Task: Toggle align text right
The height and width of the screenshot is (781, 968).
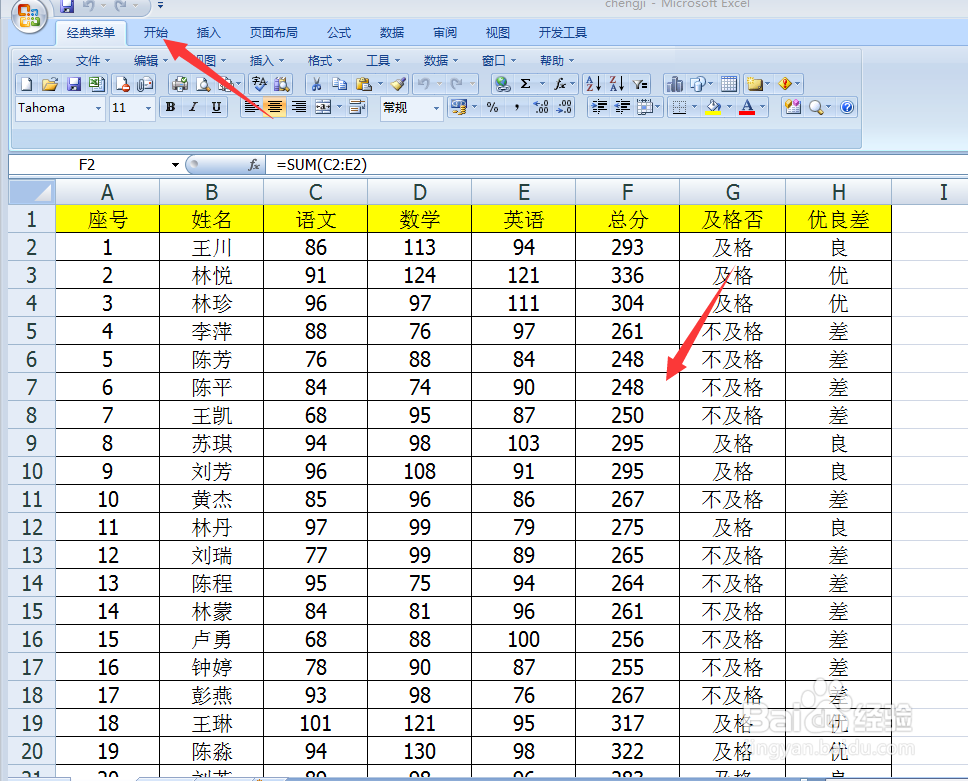Action: coord(299,107)
